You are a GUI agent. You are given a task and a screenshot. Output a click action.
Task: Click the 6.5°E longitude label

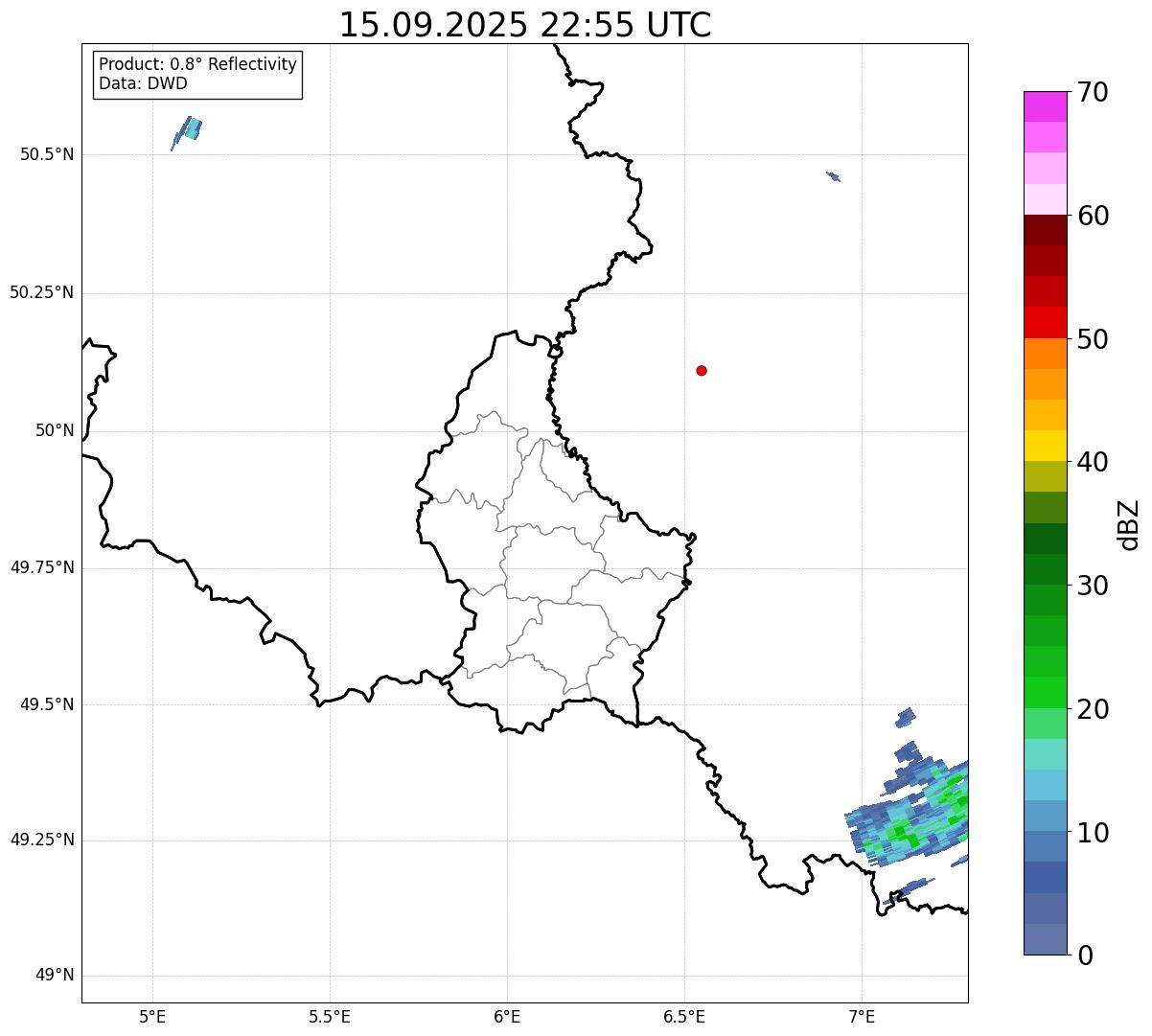(x=684, y=1016)
